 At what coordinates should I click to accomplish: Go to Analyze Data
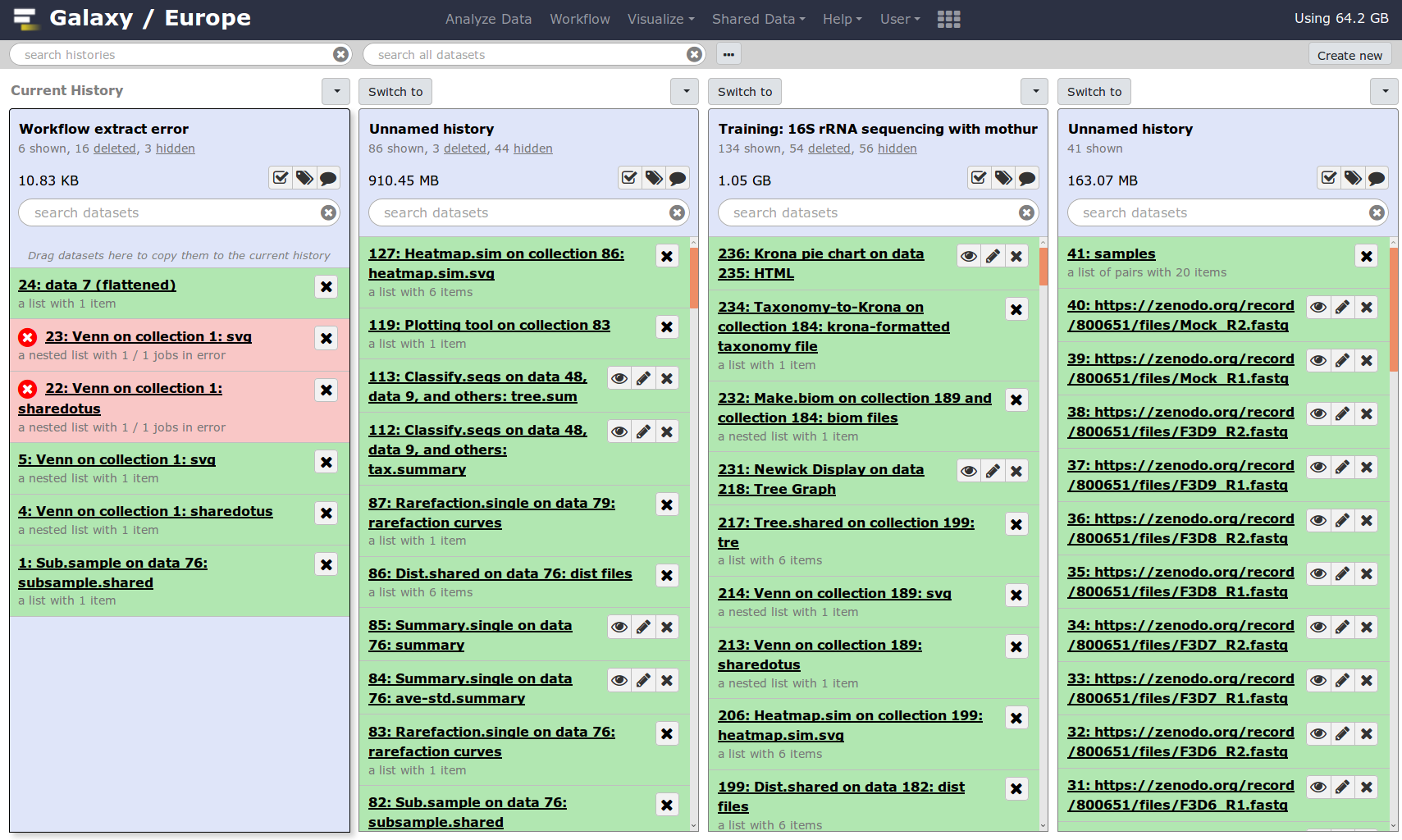click(488, 19)
